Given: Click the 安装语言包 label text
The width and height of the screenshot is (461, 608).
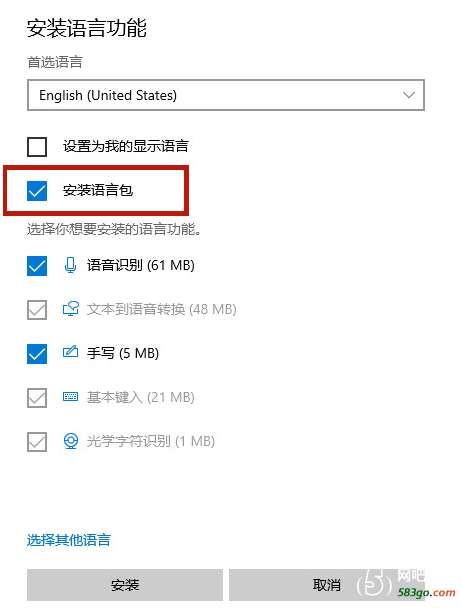Looking at the screenshot, I should (98, 190).
